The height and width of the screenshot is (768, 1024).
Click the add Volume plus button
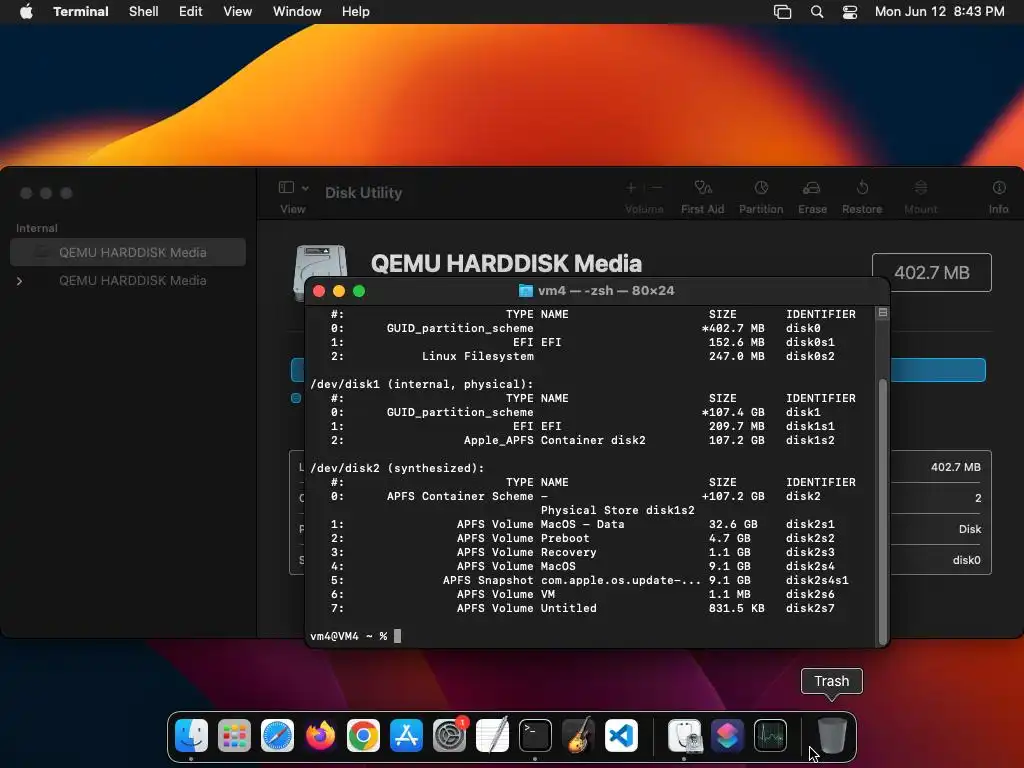pyautogui.click(x=631, y=188)
